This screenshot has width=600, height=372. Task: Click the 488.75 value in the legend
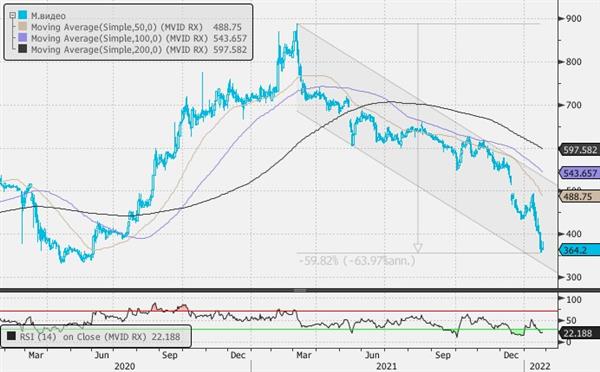(x=227, y=27)
